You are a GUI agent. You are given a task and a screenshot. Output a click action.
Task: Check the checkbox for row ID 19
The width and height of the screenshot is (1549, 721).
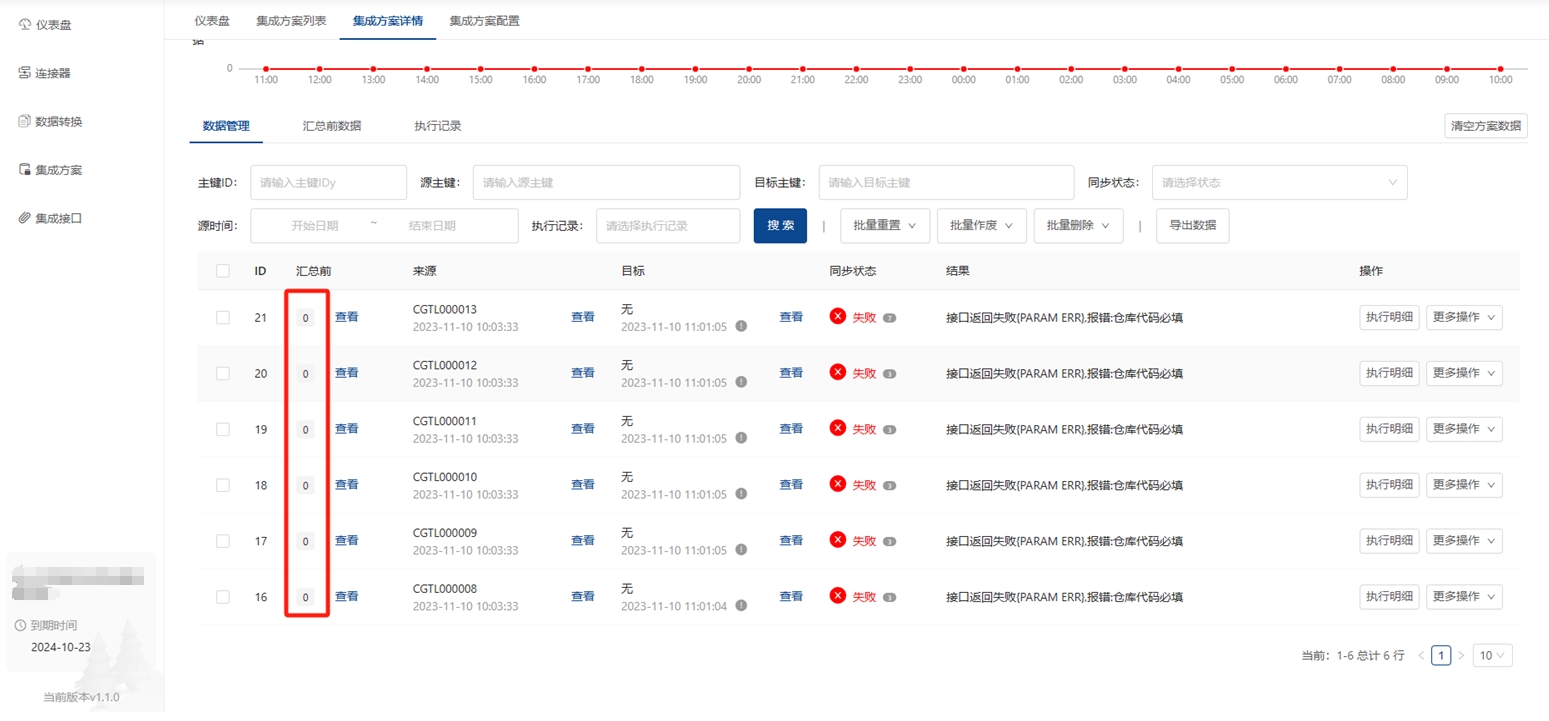pos(223,429)
